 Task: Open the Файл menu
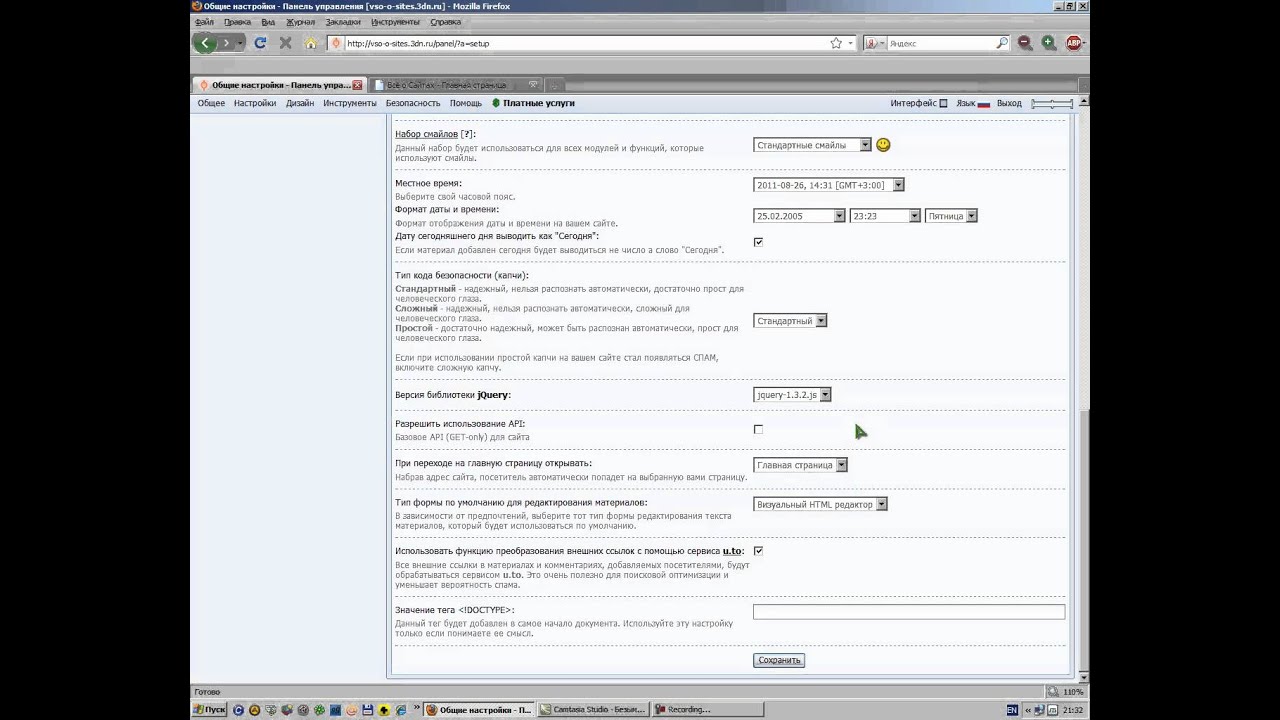click(204, 22)
